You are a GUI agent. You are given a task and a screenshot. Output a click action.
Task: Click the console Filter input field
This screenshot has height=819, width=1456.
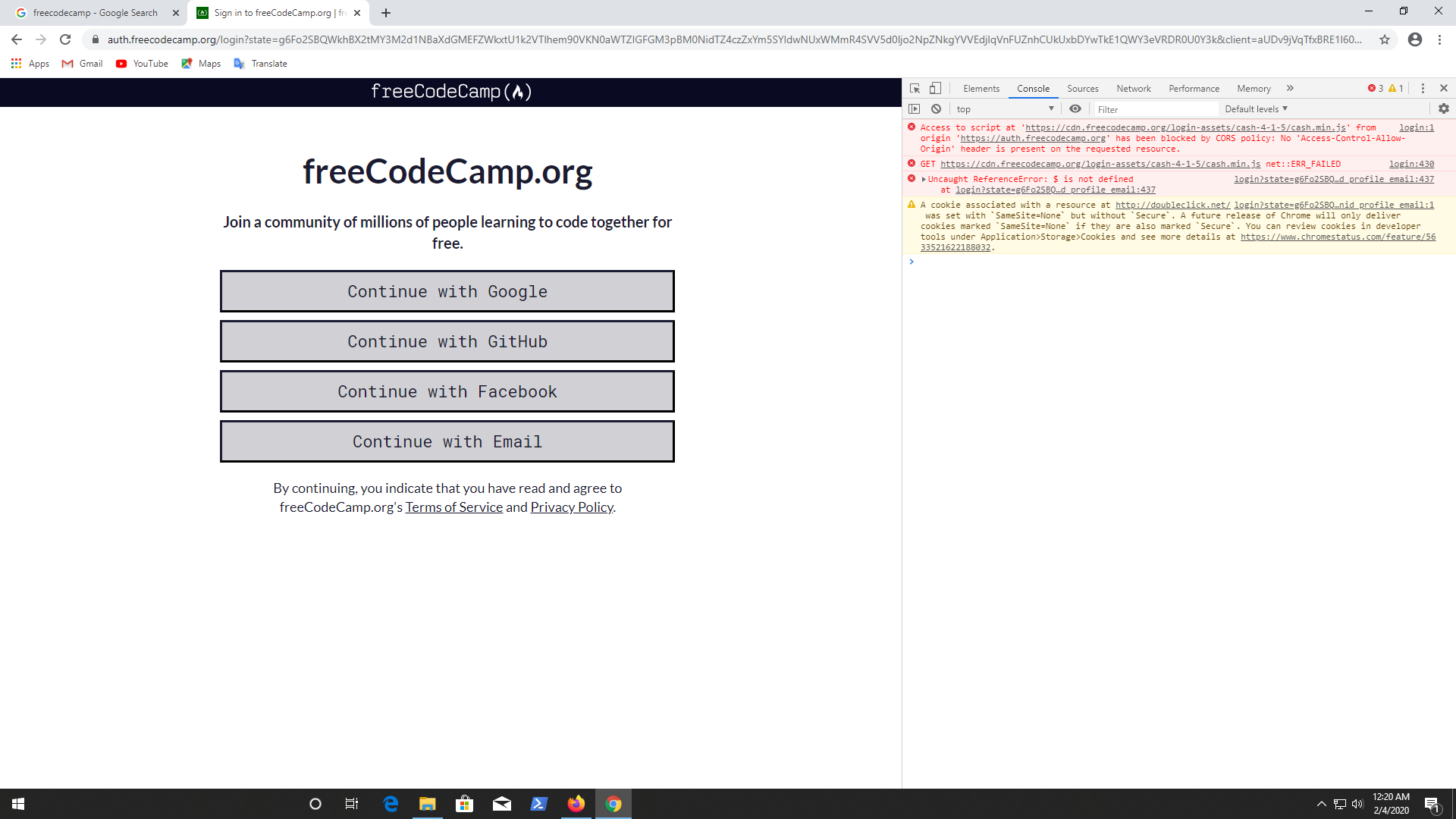coord(1156,109)
